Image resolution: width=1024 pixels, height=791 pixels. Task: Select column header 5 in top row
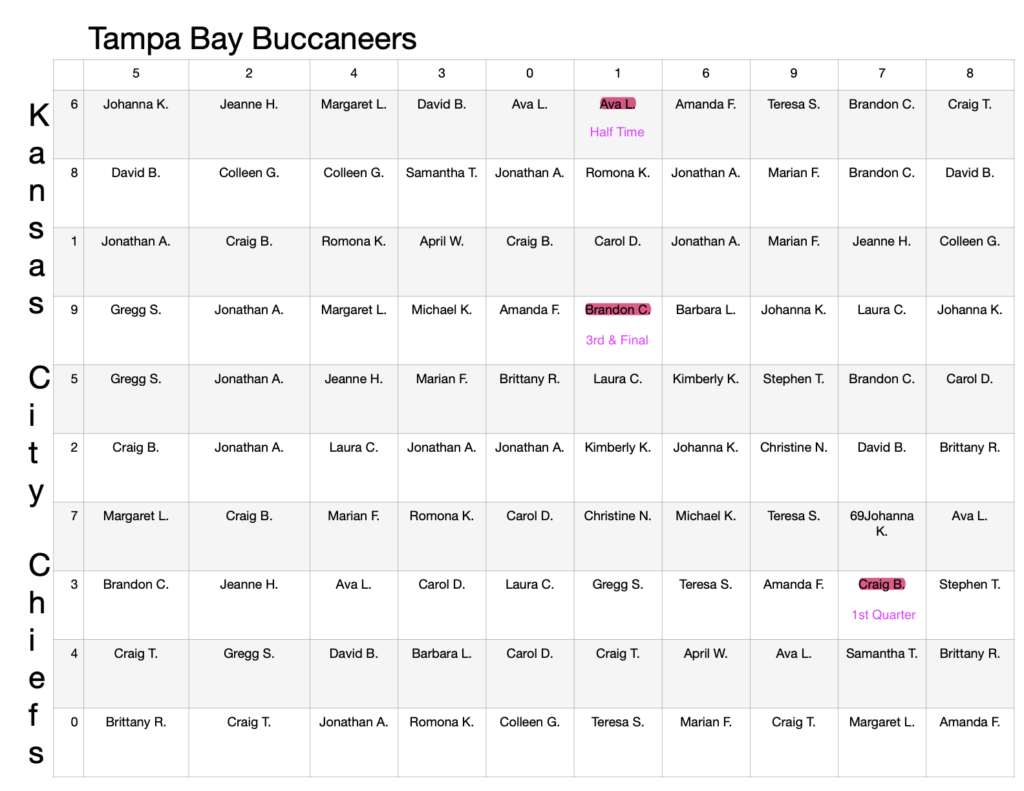pyautogui.click(x=136, y=73)
